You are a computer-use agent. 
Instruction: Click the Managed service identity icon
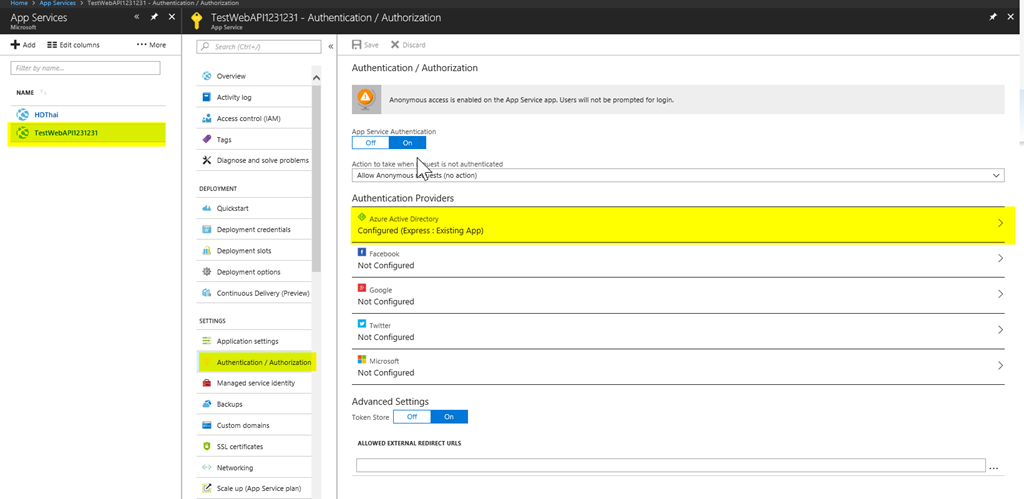pyautogui.click(x=207, y=383)
